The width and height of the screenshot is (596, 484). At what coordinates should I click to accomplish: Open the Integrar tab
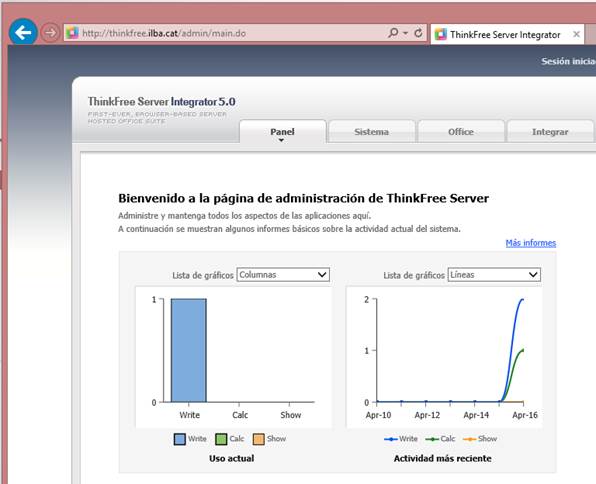550,132
